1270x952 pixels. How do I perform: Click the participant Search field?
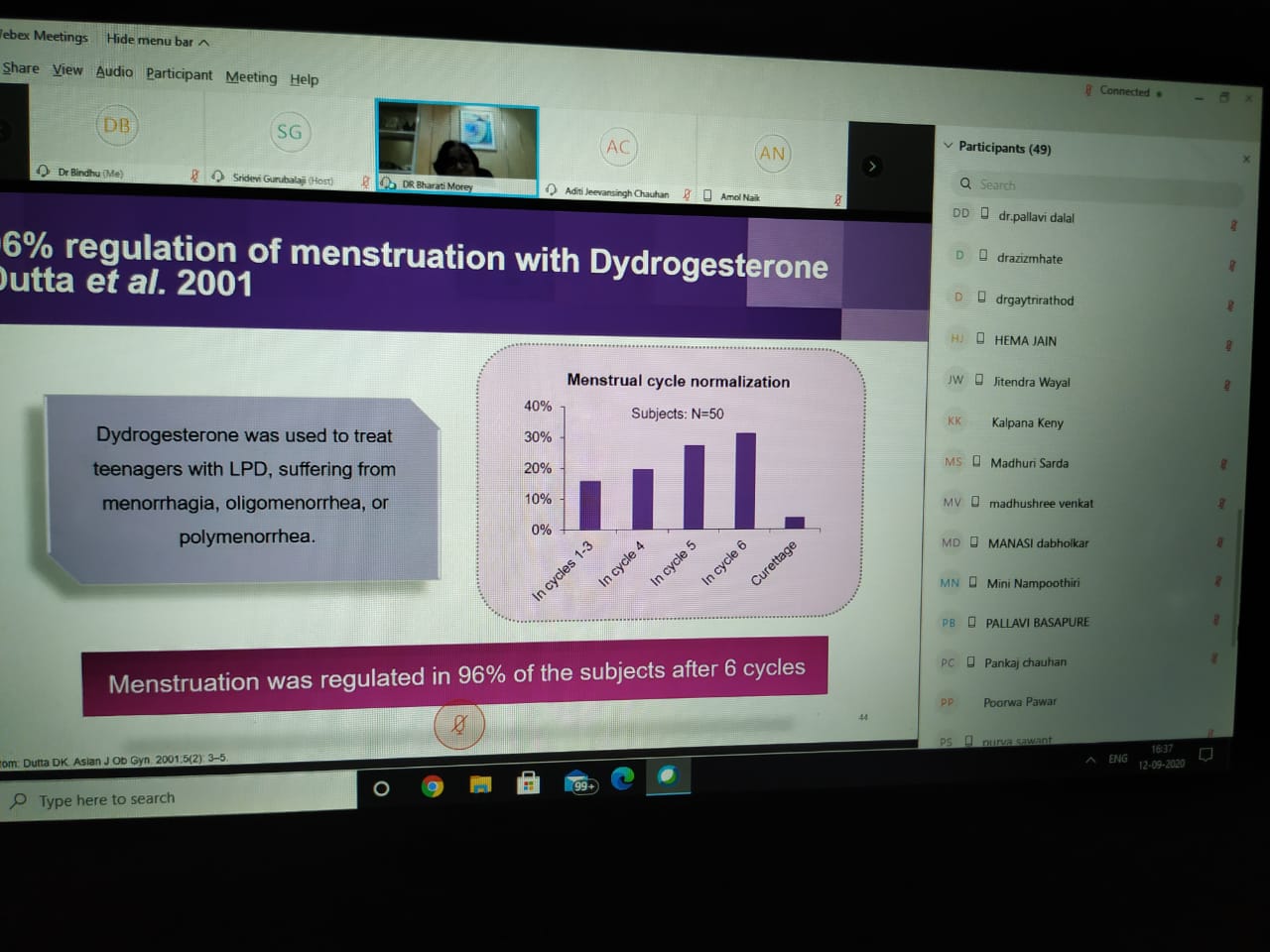click(1091, 185)
